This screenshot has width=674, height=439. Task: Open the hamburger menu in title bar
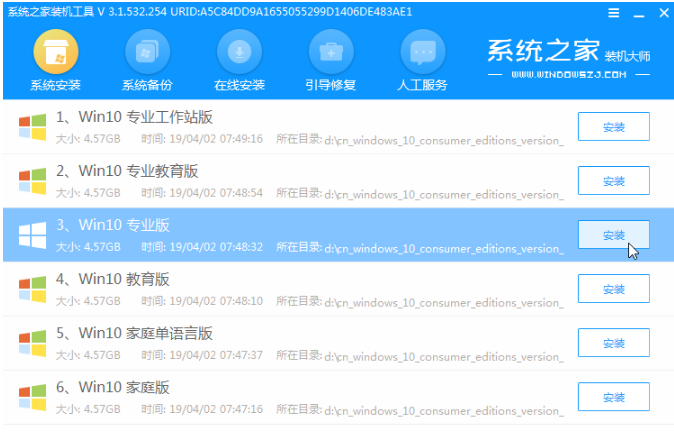click(614, 13)
